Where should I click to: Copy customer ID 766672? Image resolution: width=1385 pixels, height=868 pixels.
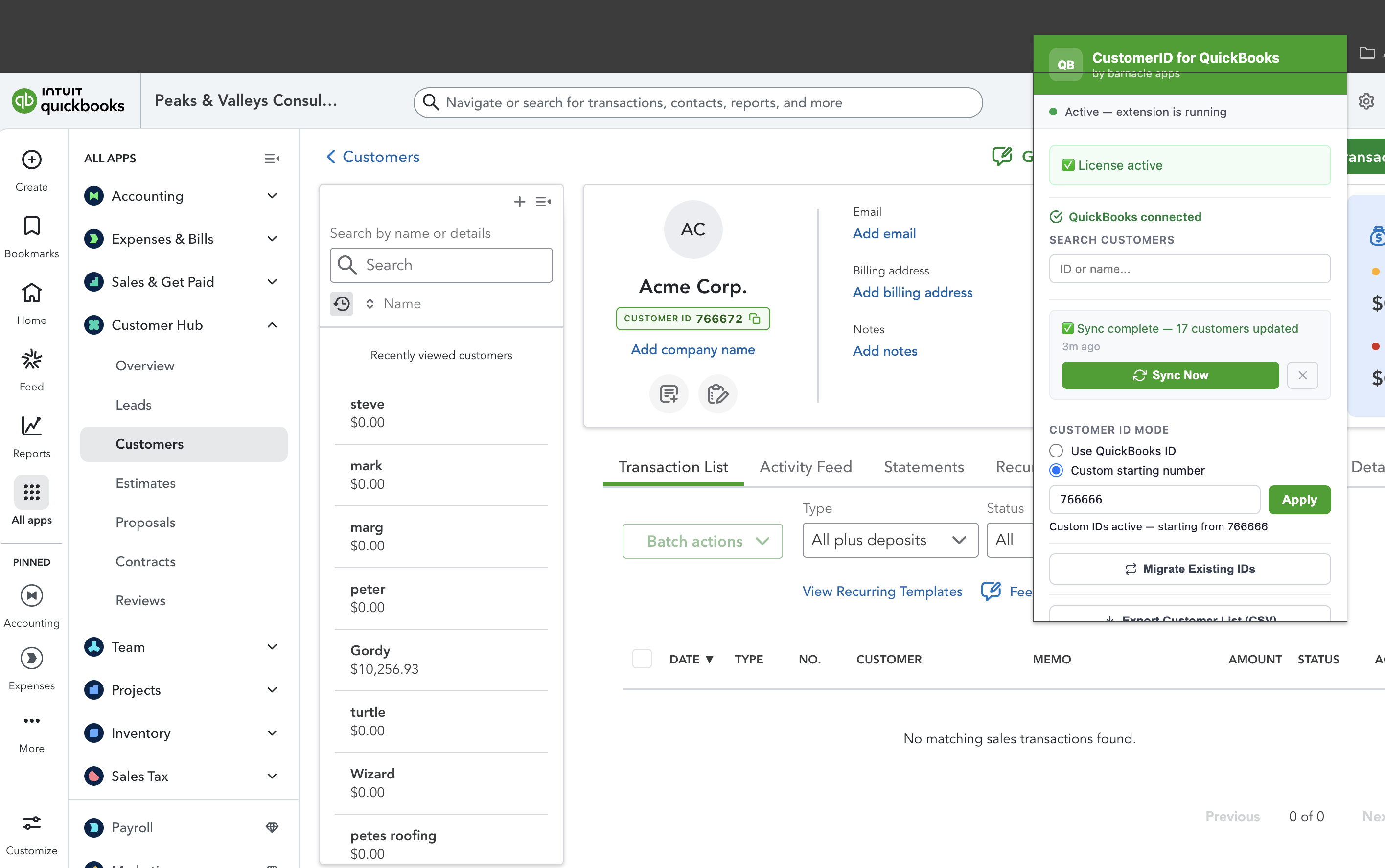pyautogui.click(x=755, y=319)
